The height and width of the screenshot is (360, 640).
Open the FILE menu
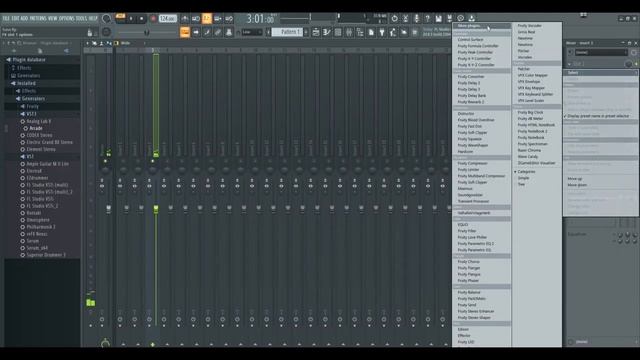click(6, 18)
